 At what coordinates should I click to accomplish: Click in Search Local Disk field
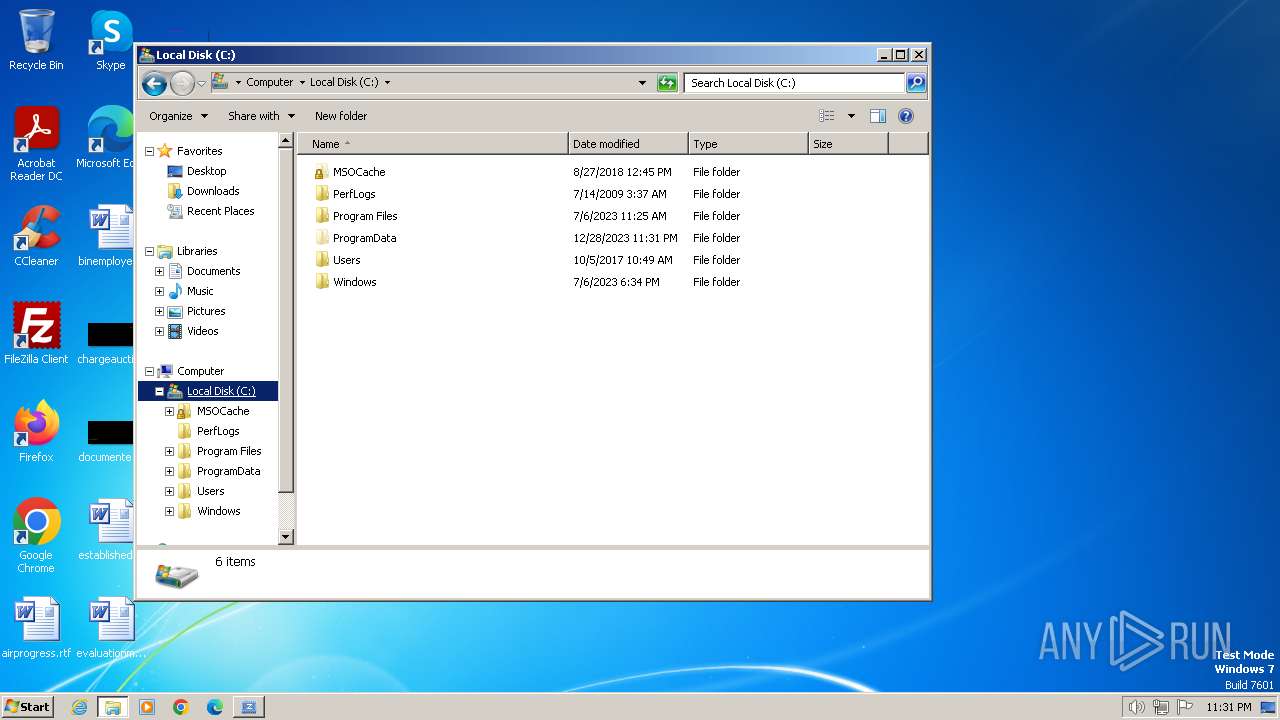(x=794, y=83)
